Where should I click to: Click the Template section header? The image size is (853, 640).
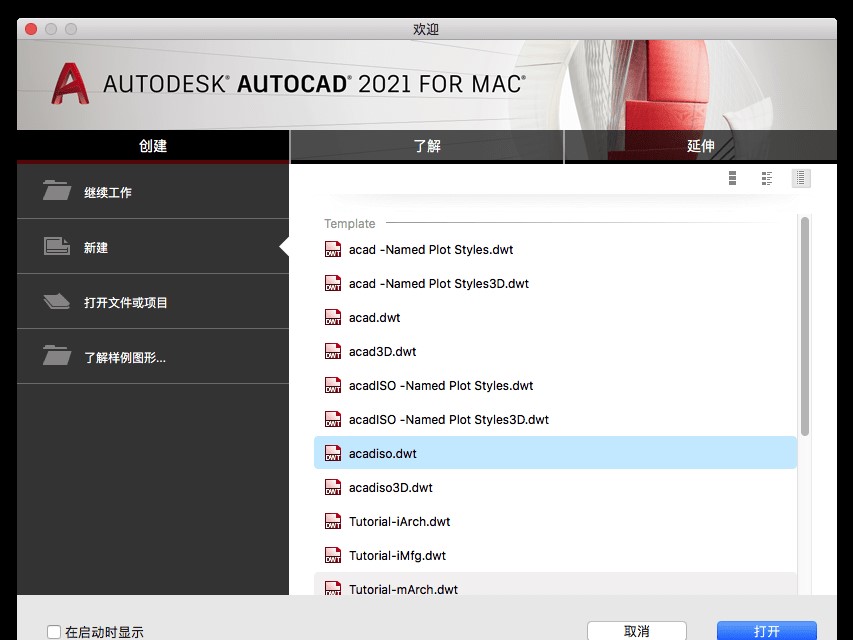(x=350, y=224)
